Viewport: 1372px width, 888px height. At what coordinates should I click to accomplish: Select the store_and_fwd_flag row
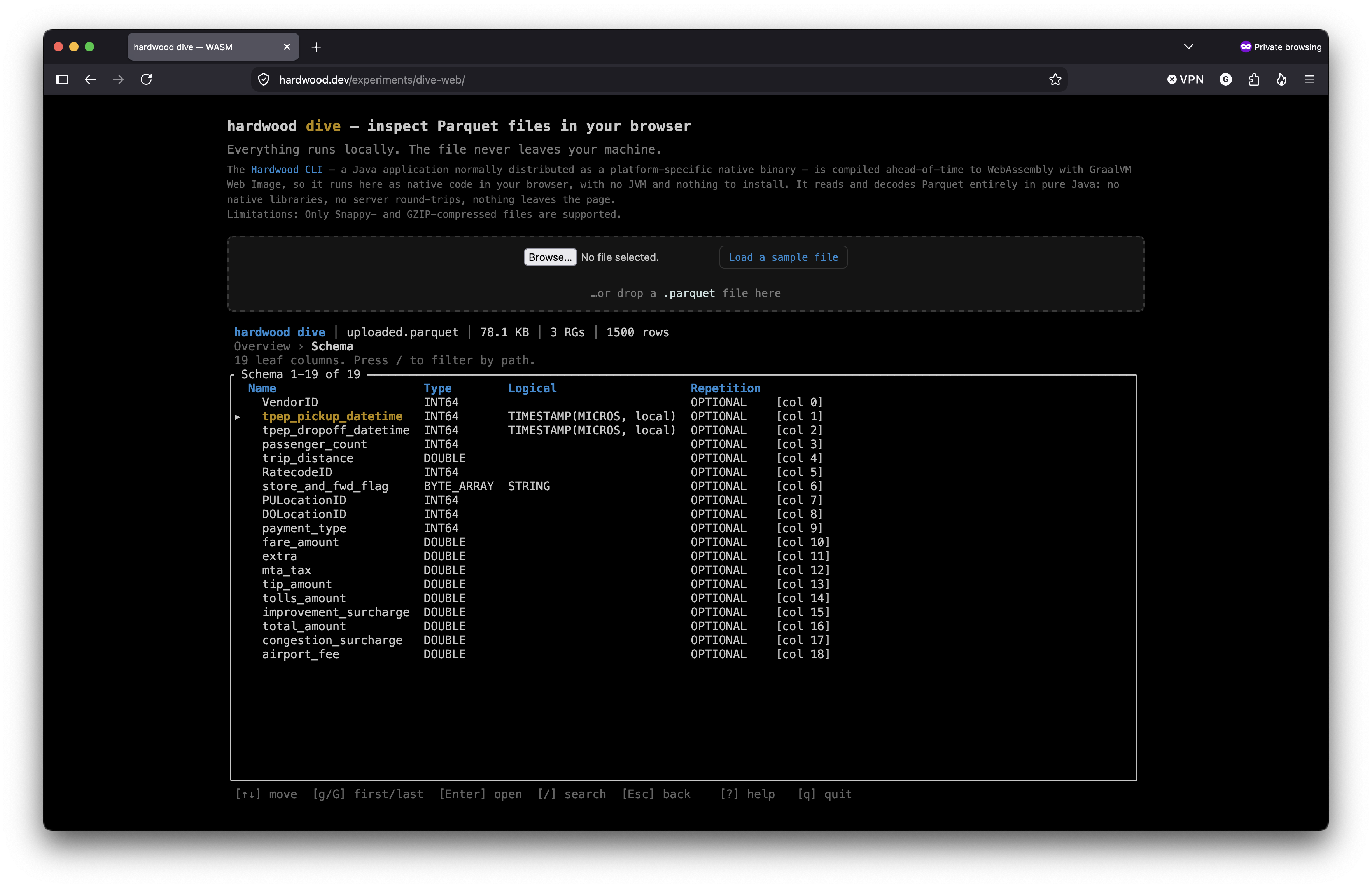click(x=683, y=486)
